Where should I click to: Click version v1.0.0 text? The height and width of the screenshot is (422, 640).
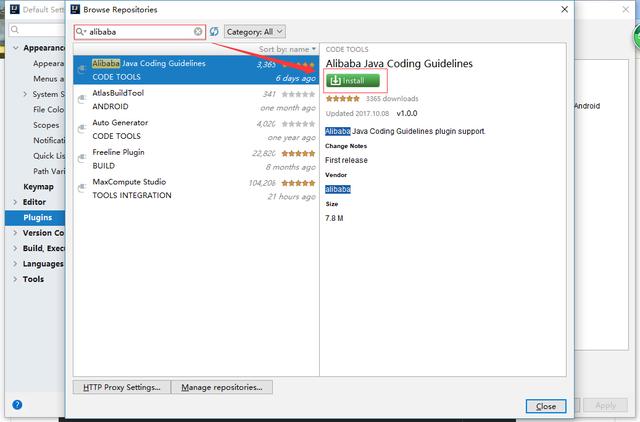coord(407,113)
